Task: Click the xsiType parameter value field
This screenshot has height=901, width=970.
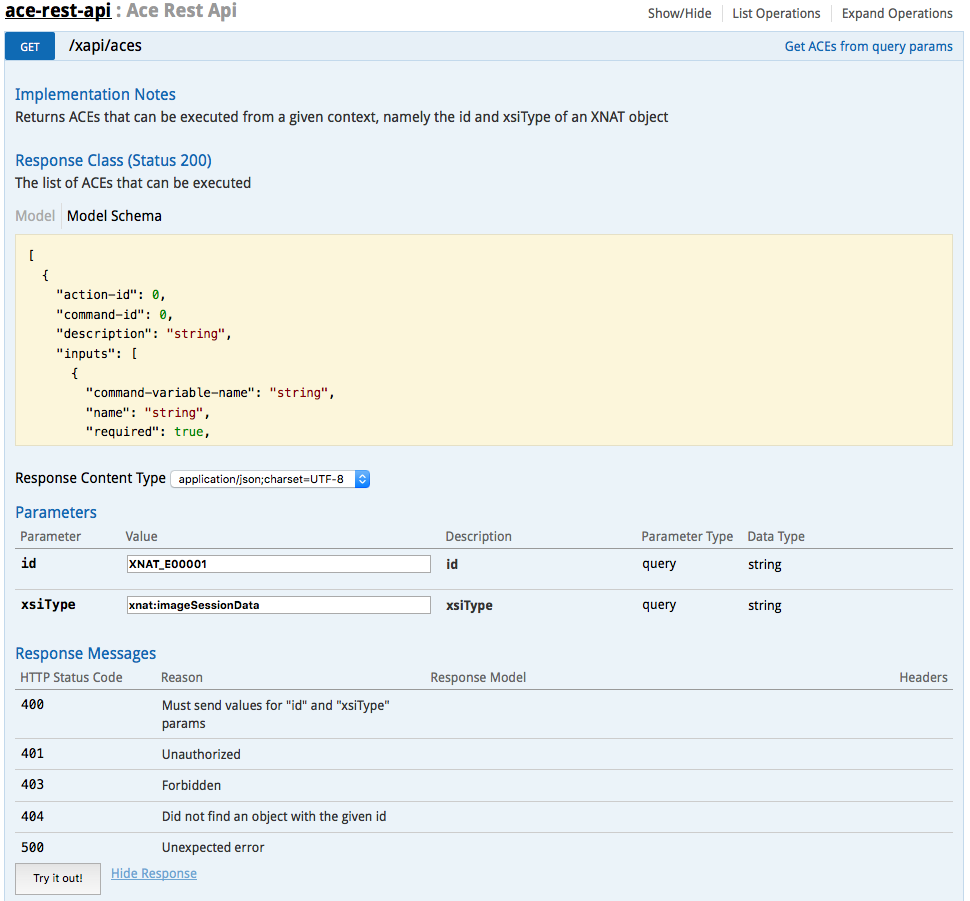Action: [278, 605]
